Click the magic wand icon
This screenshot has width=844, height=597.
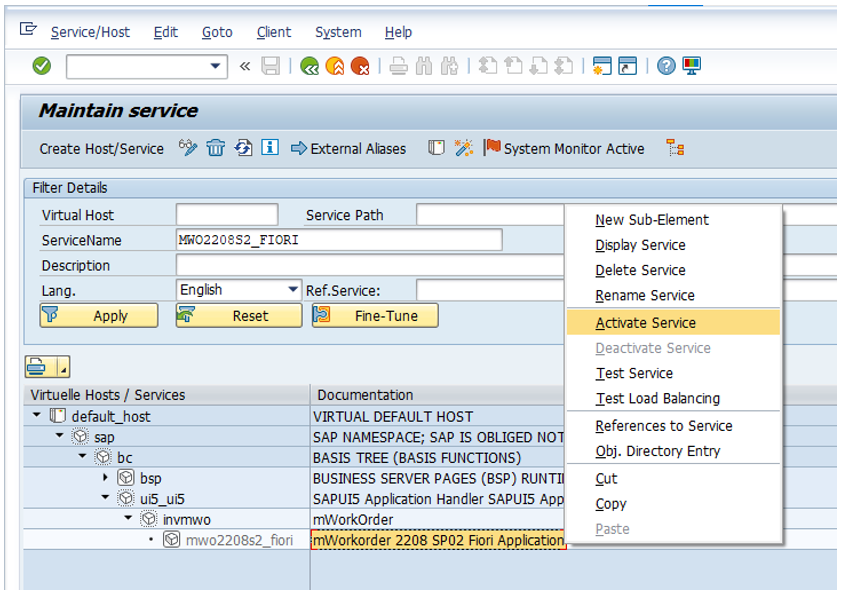(463, 148)
